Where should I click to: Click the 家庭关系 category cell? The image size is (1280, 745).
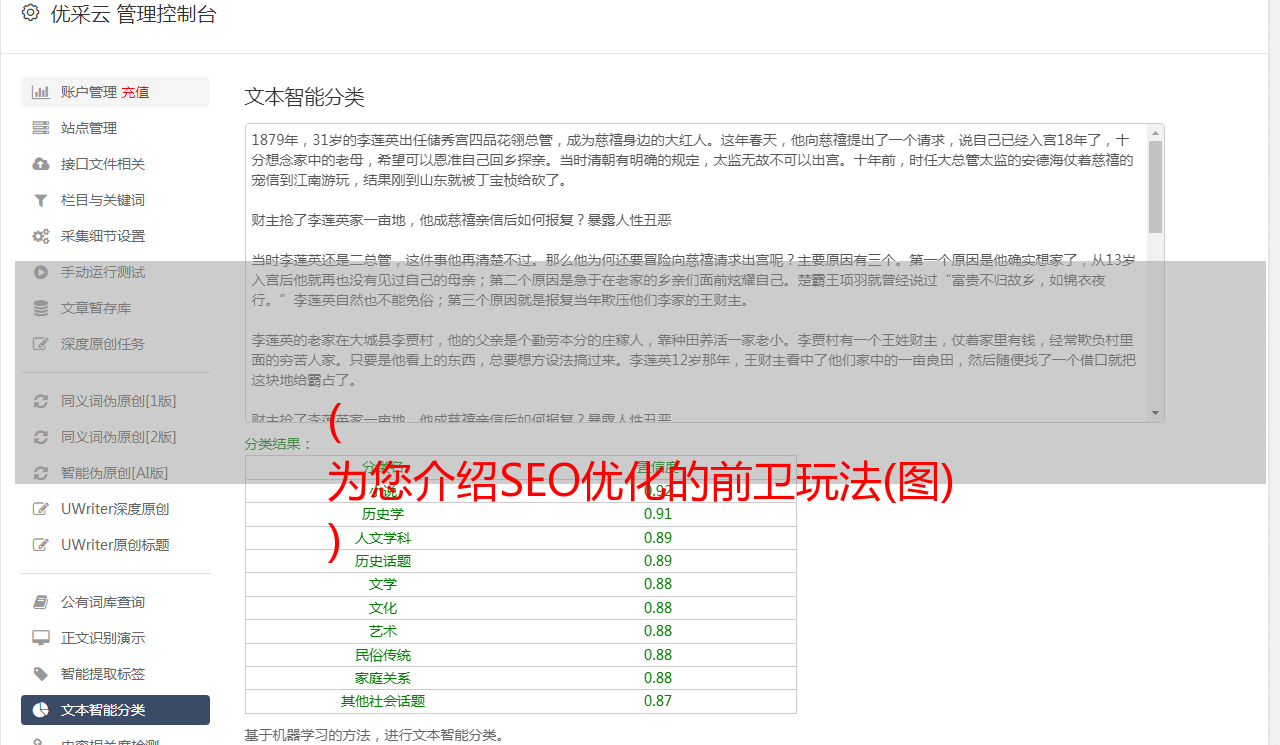tap(383, 678)
